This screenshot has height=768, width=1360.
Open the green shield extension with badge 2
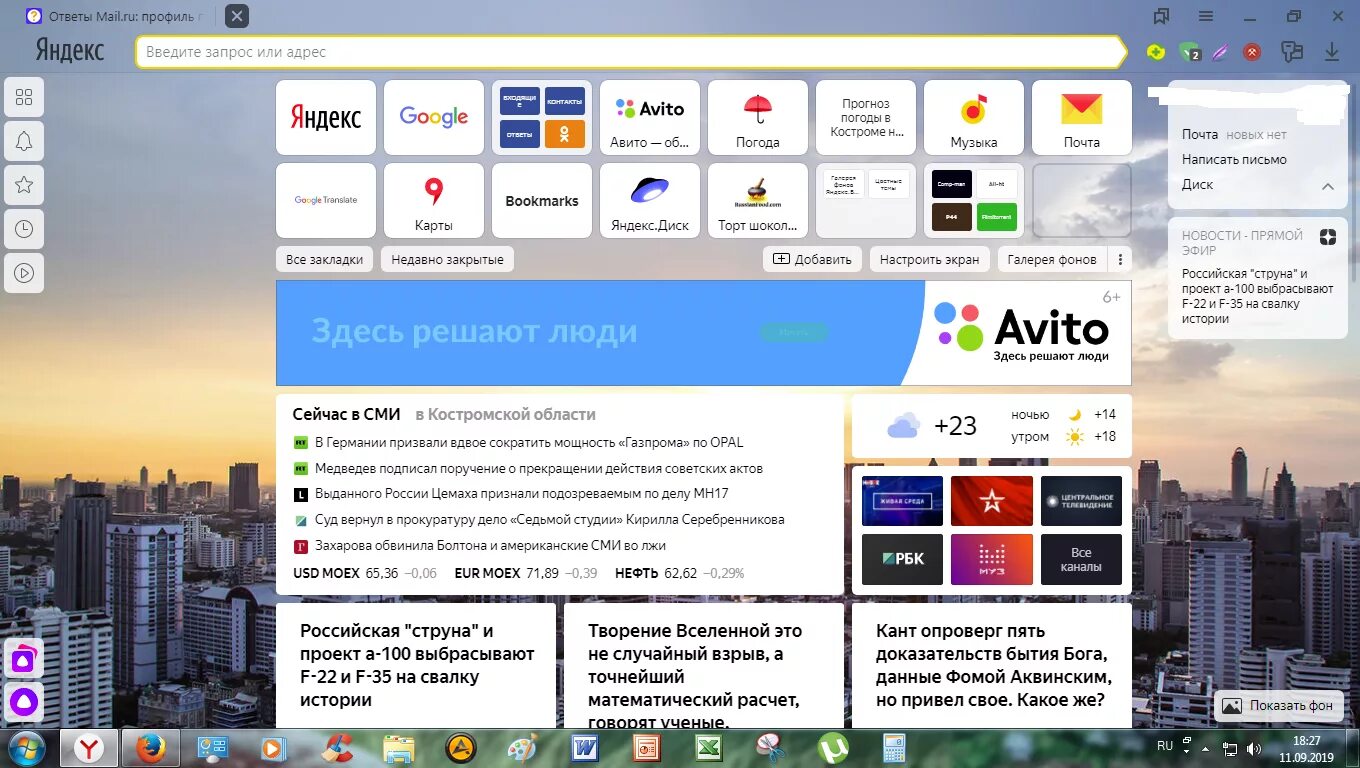(1189, 52)
